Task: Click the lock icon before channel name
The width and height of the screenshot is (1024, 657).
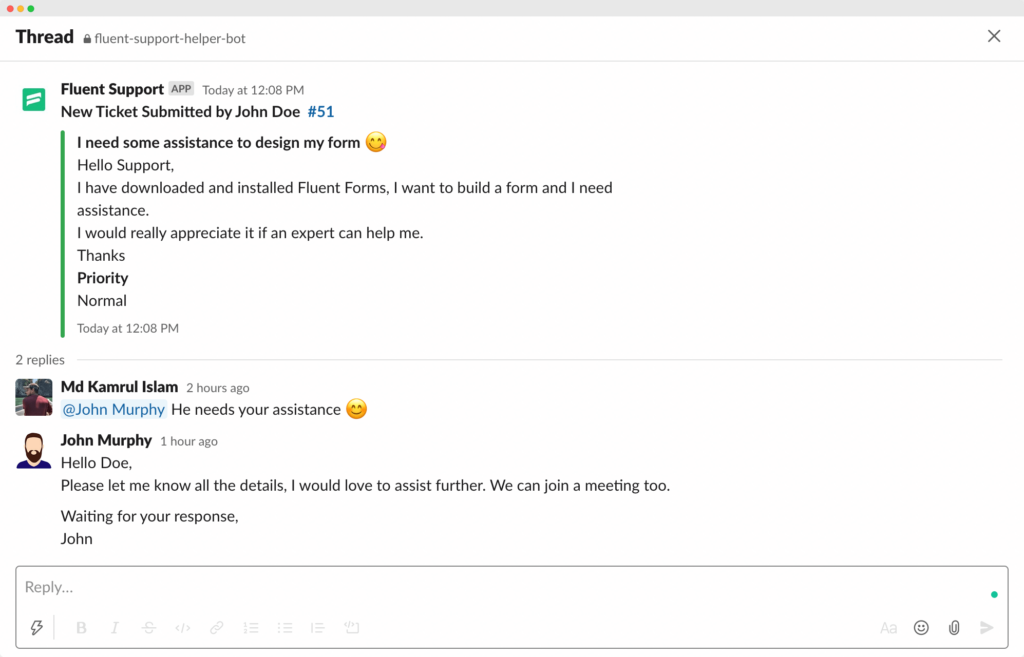Action: click(x=87, y=39)
